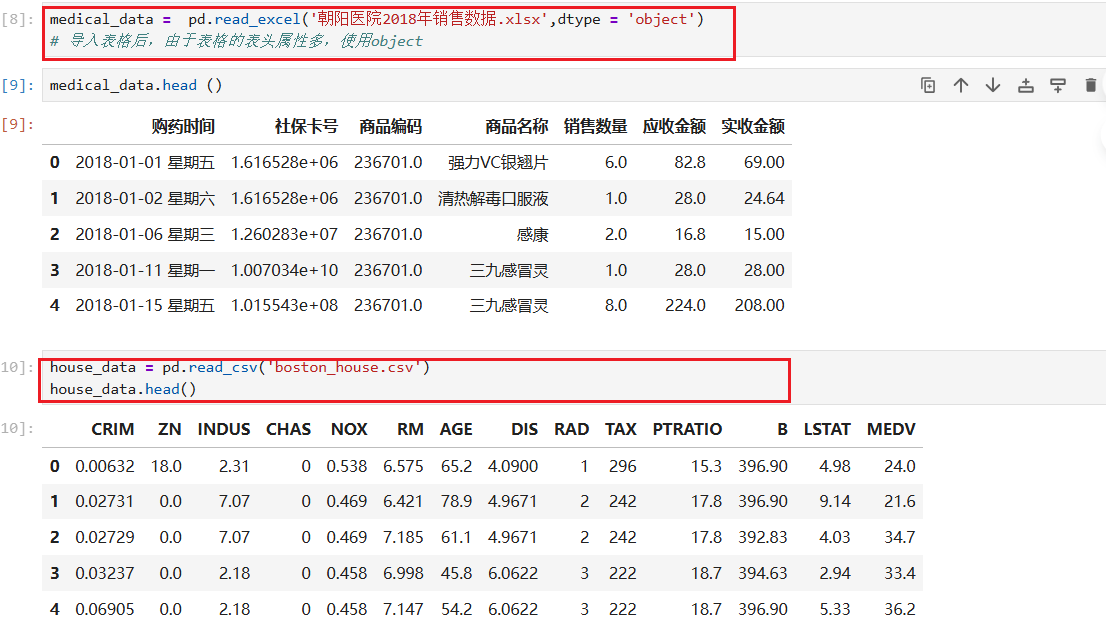
Task: Click the PTRATIO column header
Action: tap(687, 429)
